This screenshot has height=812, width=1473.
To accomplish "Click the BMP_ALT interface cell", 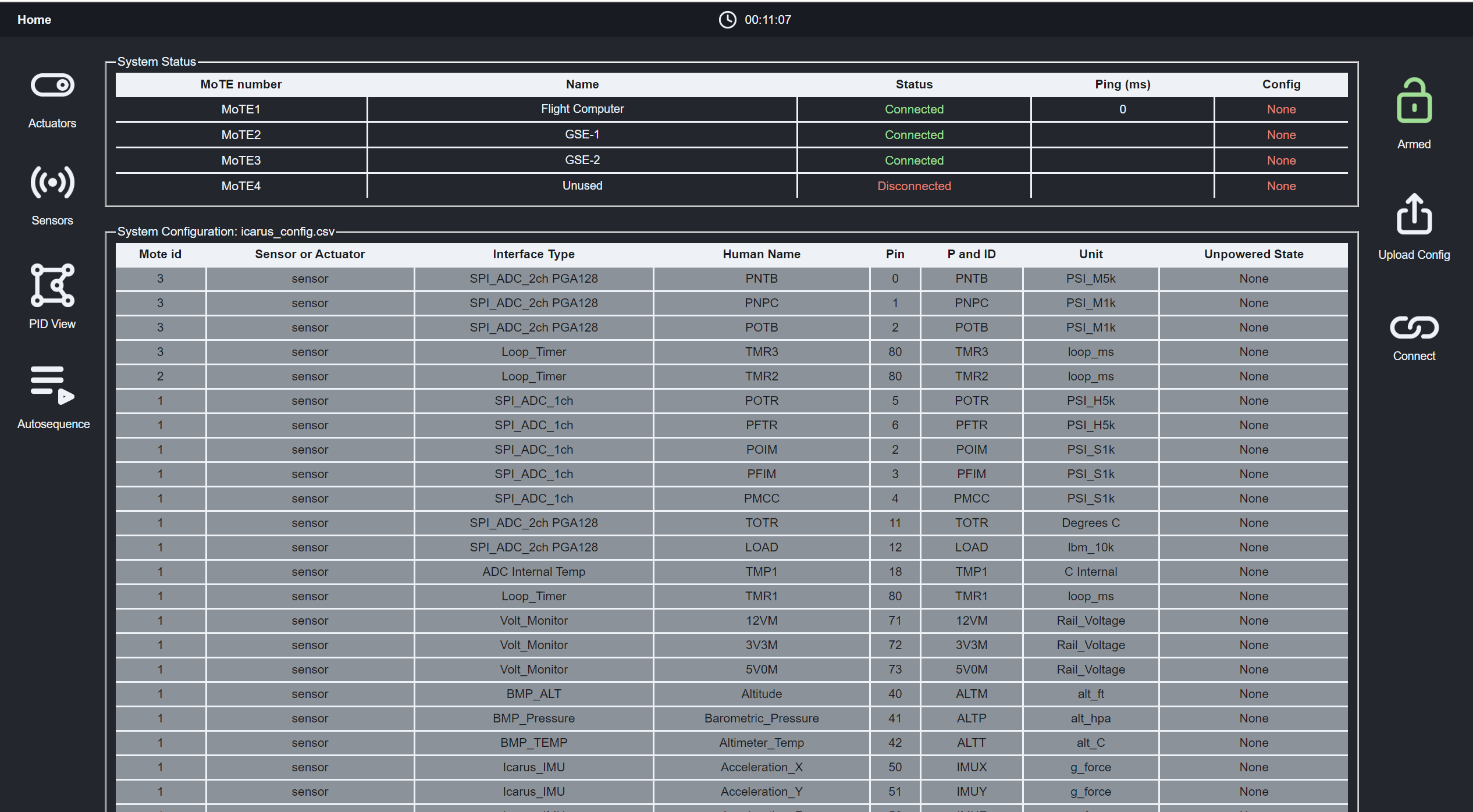I will pyautogui.click(x=534, y=694).
